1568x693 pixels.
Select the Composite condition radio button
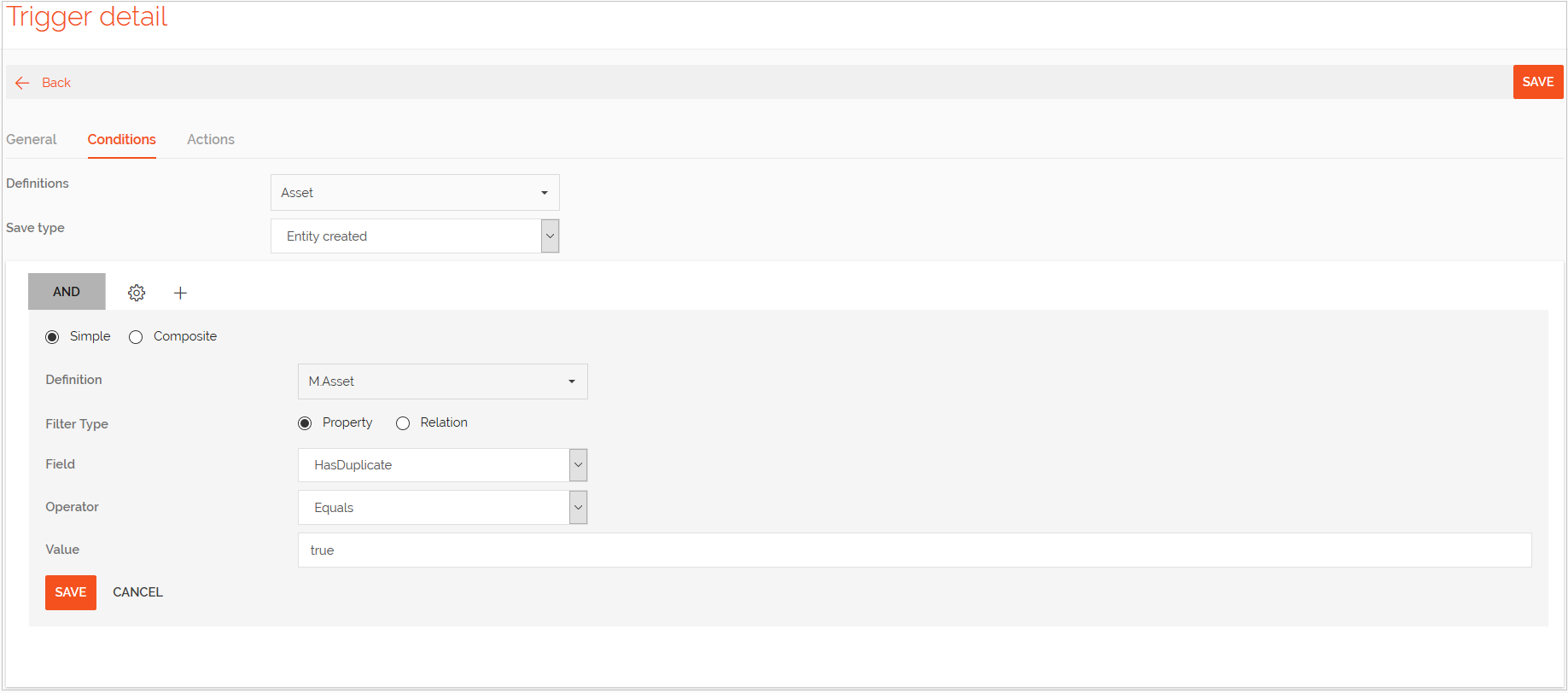(x=135, y=336)
